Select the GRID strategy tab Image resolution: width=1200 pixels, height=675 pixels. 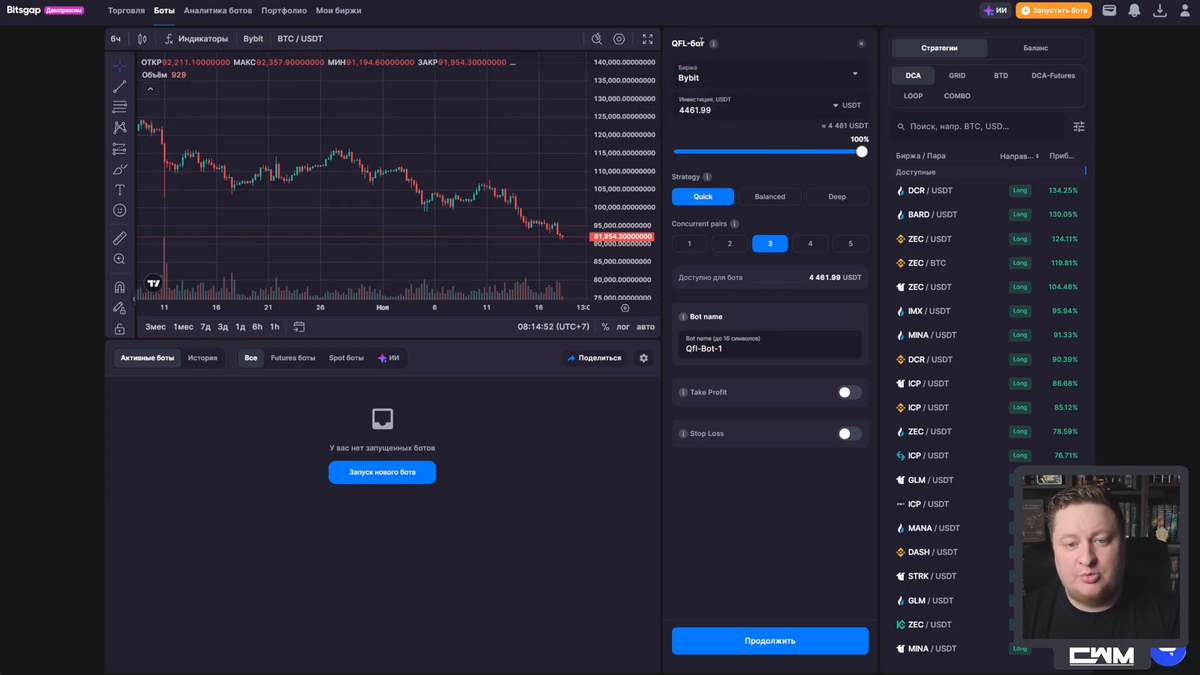(x=957, y=76)
